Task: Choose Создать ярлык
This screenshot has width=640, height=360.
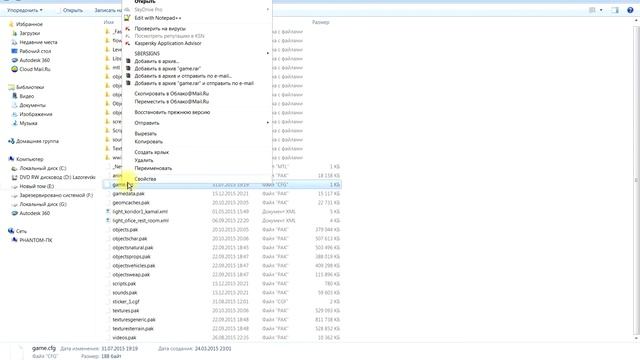Action: coord(151,152)
